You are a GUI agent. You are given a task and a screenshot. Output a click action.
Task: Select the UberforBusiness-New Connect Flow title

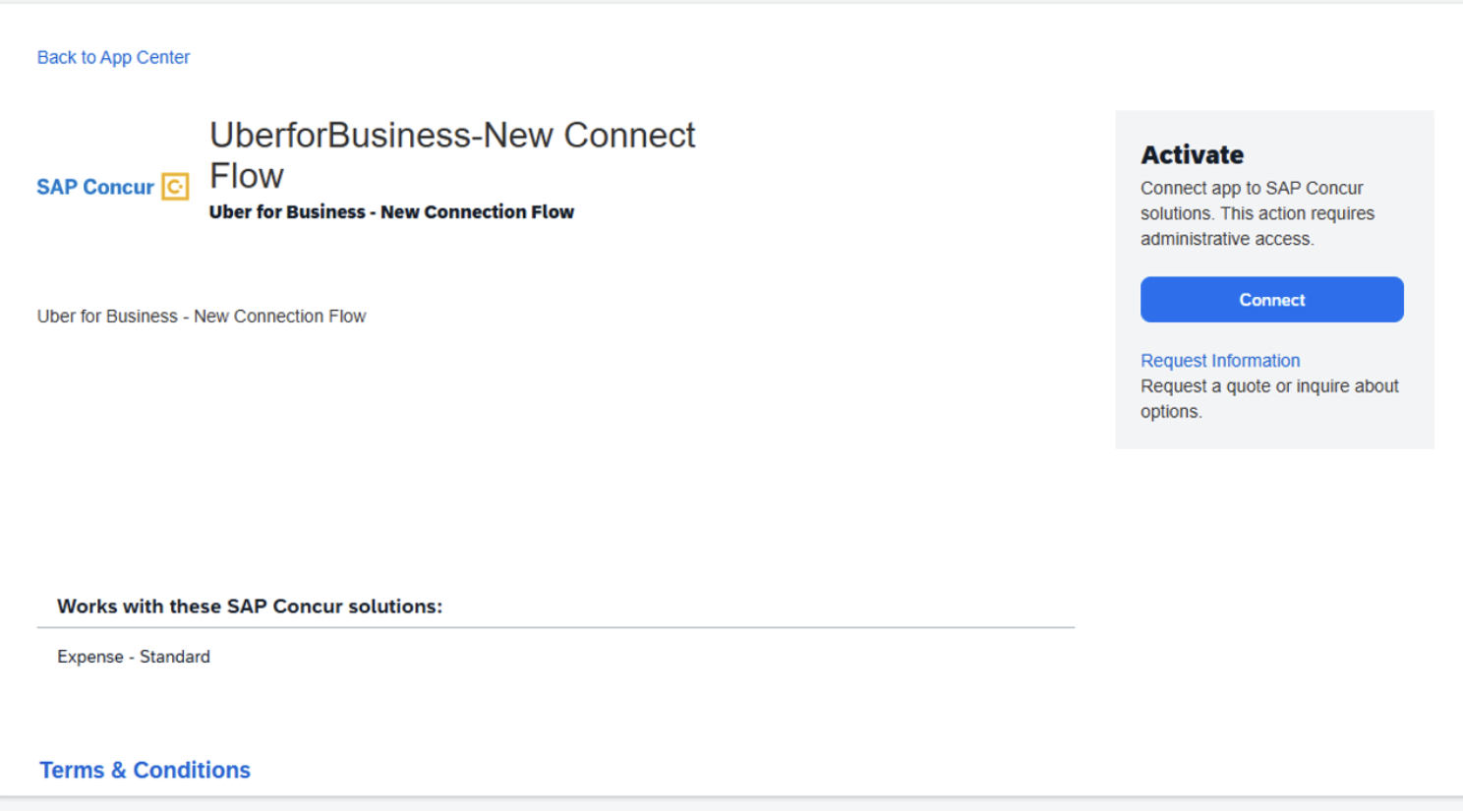tap(452, 155)
